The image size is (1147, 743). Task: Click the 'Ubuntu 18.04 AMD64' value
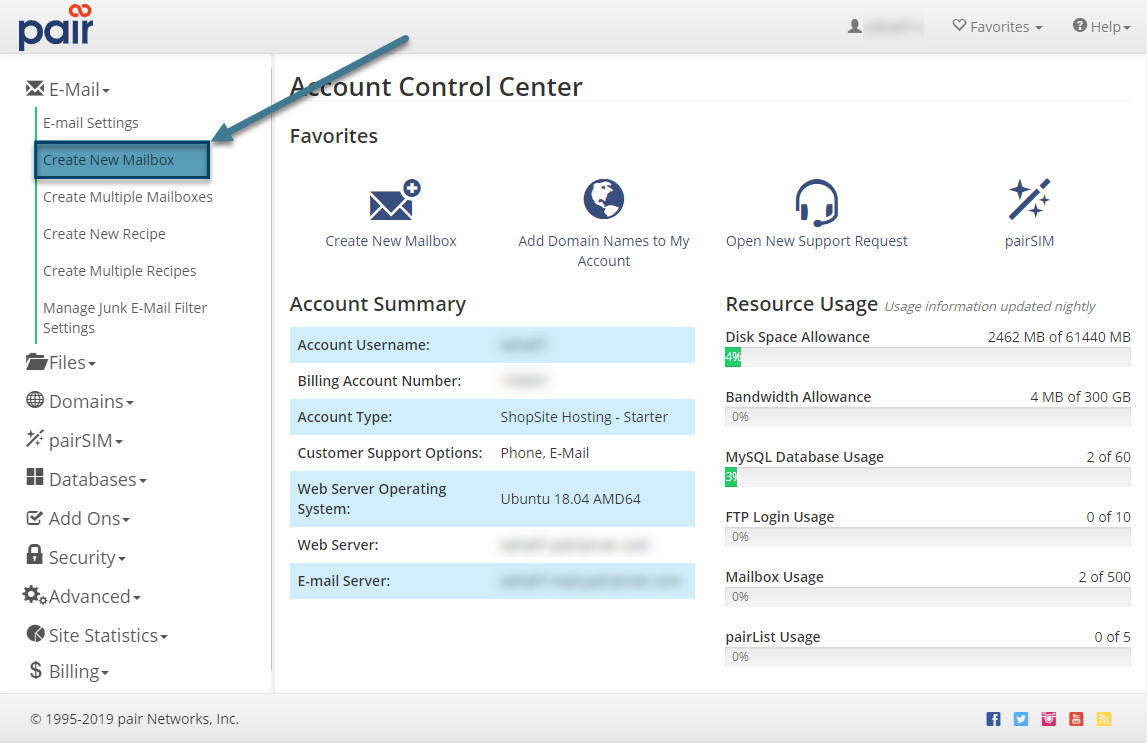point(571,499)
